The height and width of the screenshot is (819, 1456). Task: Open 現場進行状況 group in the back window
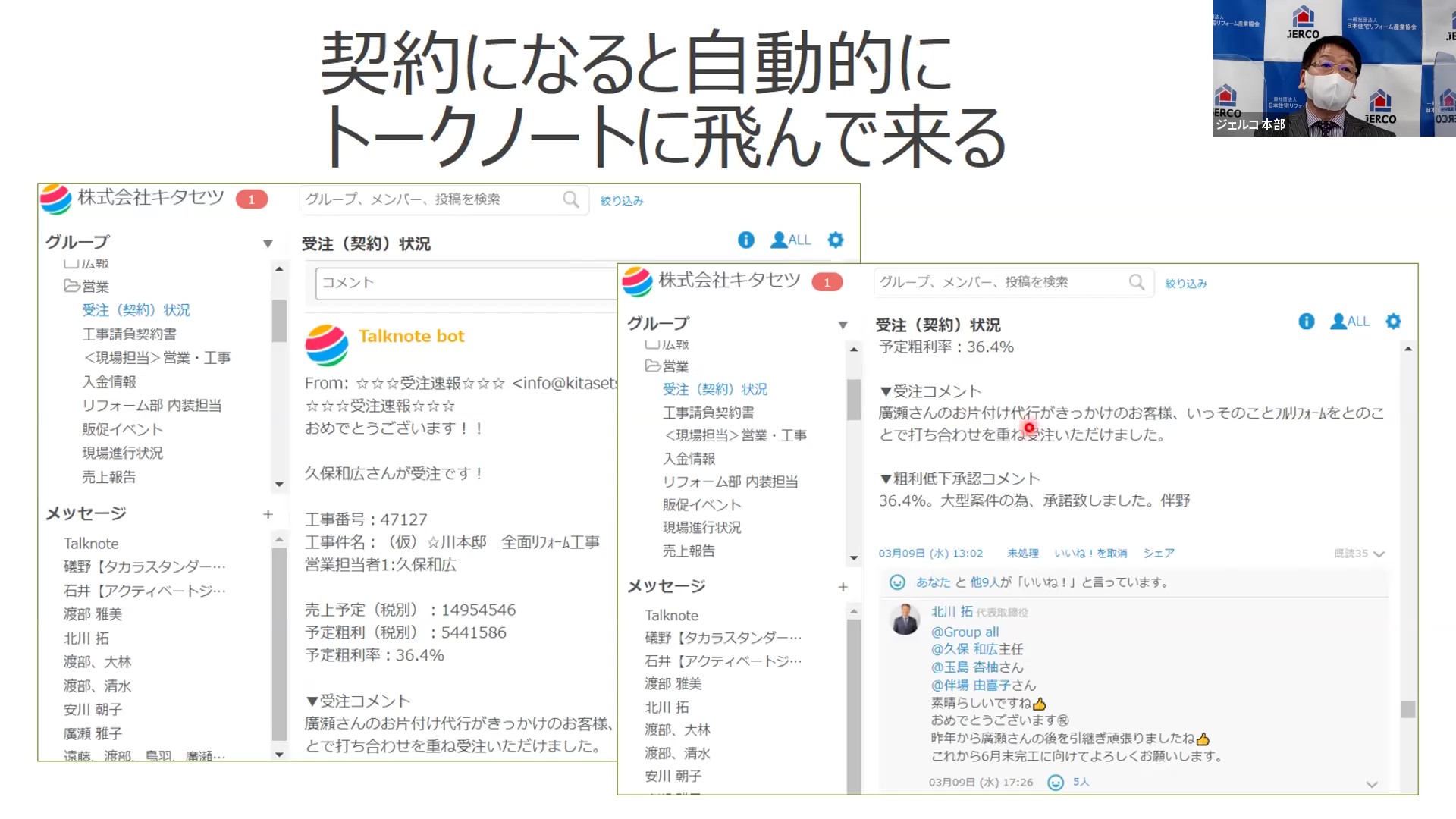point(122,453)
